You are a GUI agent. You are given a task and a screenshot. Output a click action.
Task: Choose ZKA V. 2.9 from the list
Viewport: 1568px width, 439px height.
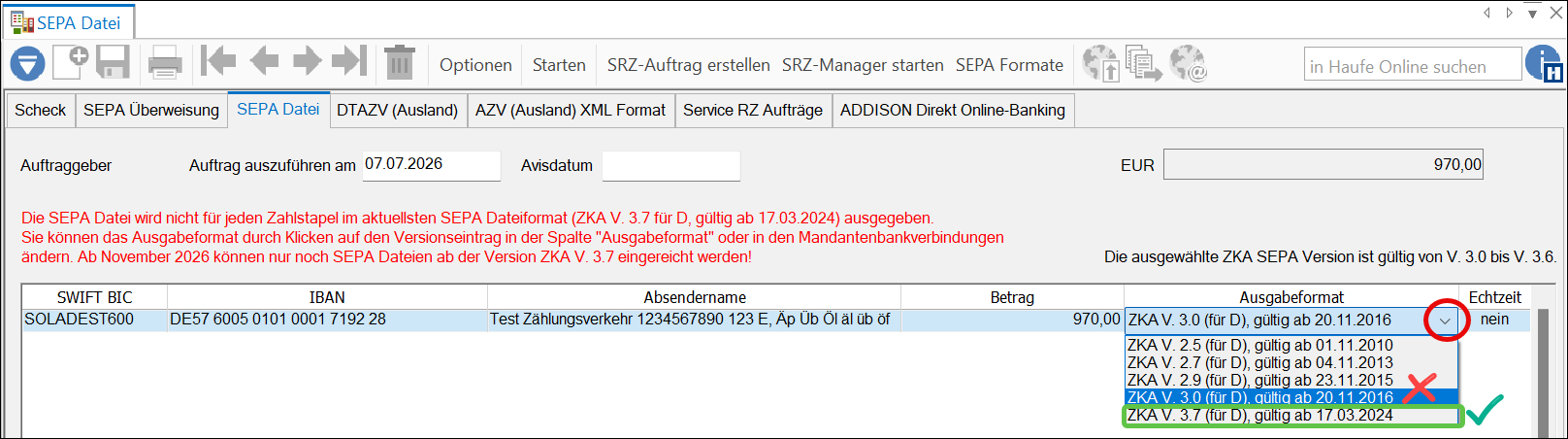pos(1291,380)
